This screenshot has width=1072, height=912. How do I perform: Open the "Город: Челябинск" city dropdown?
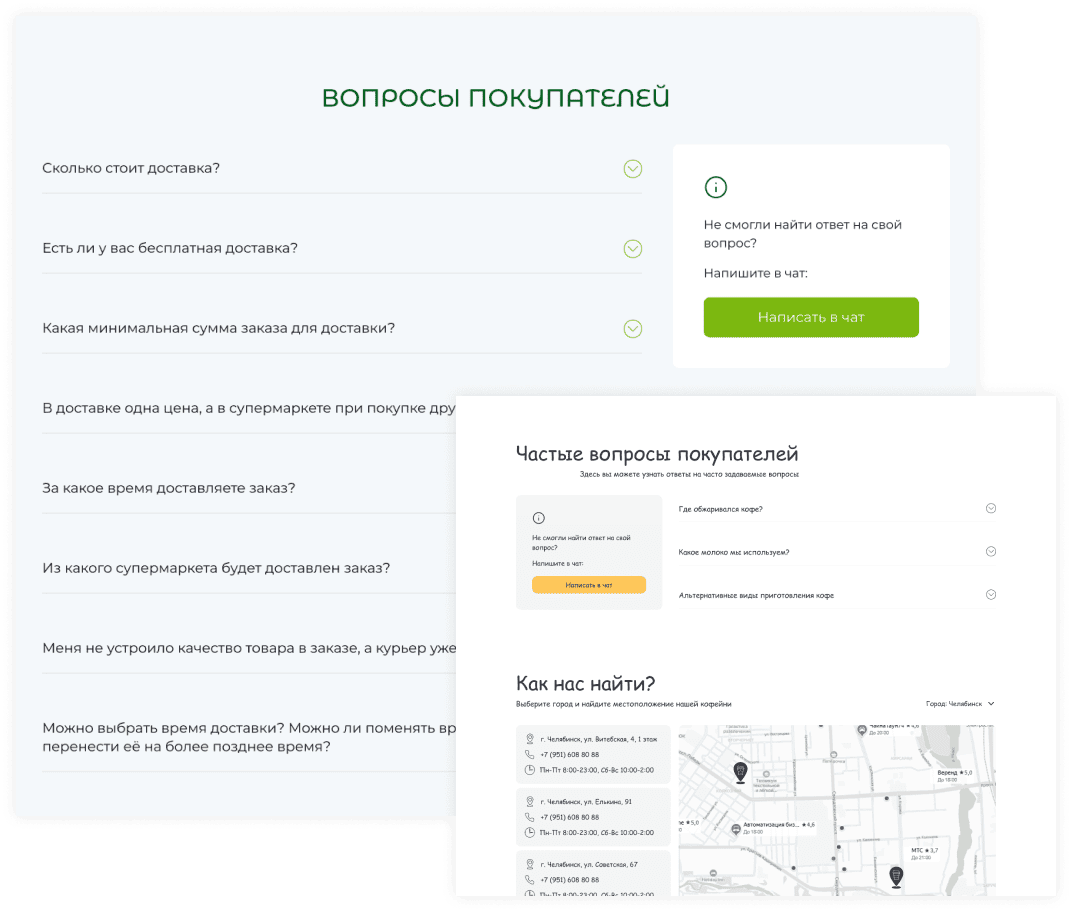959,703
